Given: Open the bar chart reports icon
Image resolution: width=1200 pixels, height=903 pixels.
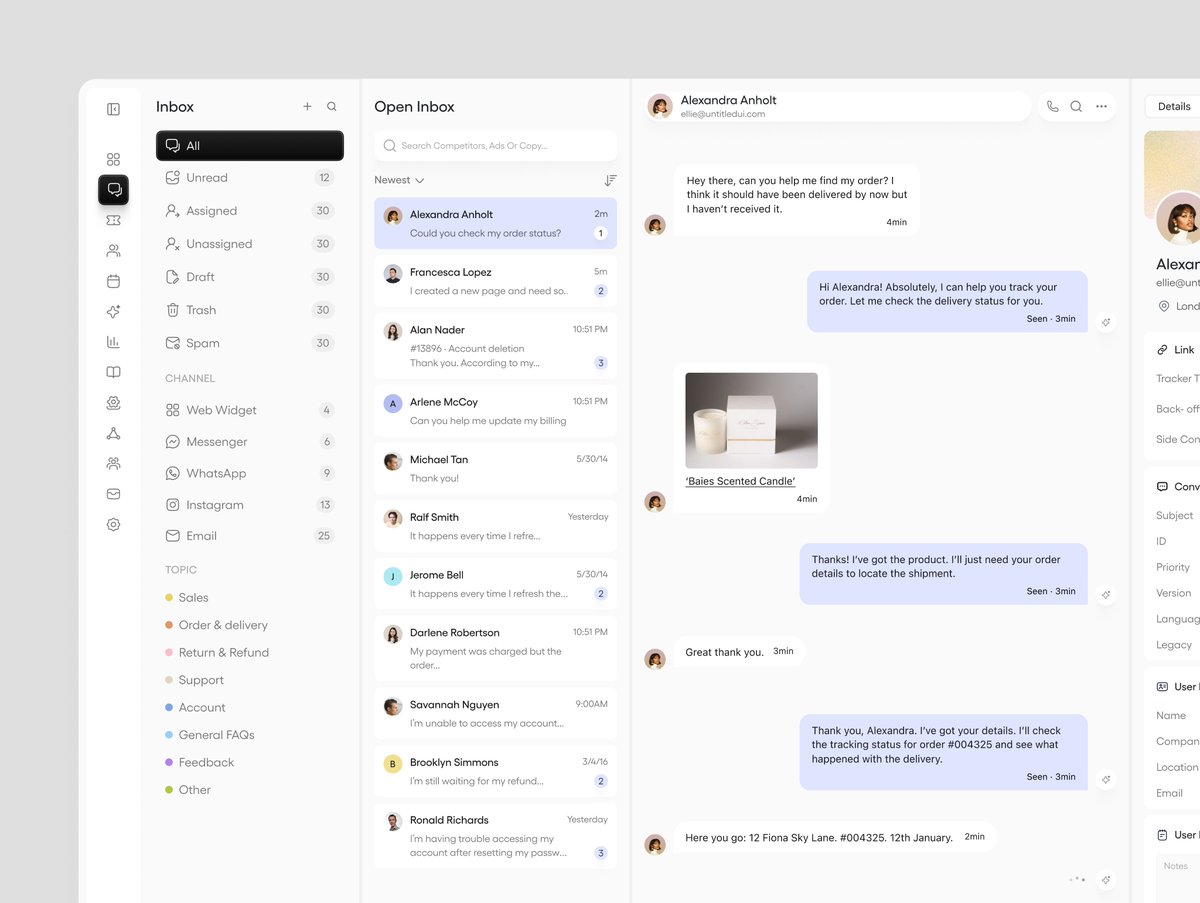Looking at the screenshot, I should click(x=113, y=342).
